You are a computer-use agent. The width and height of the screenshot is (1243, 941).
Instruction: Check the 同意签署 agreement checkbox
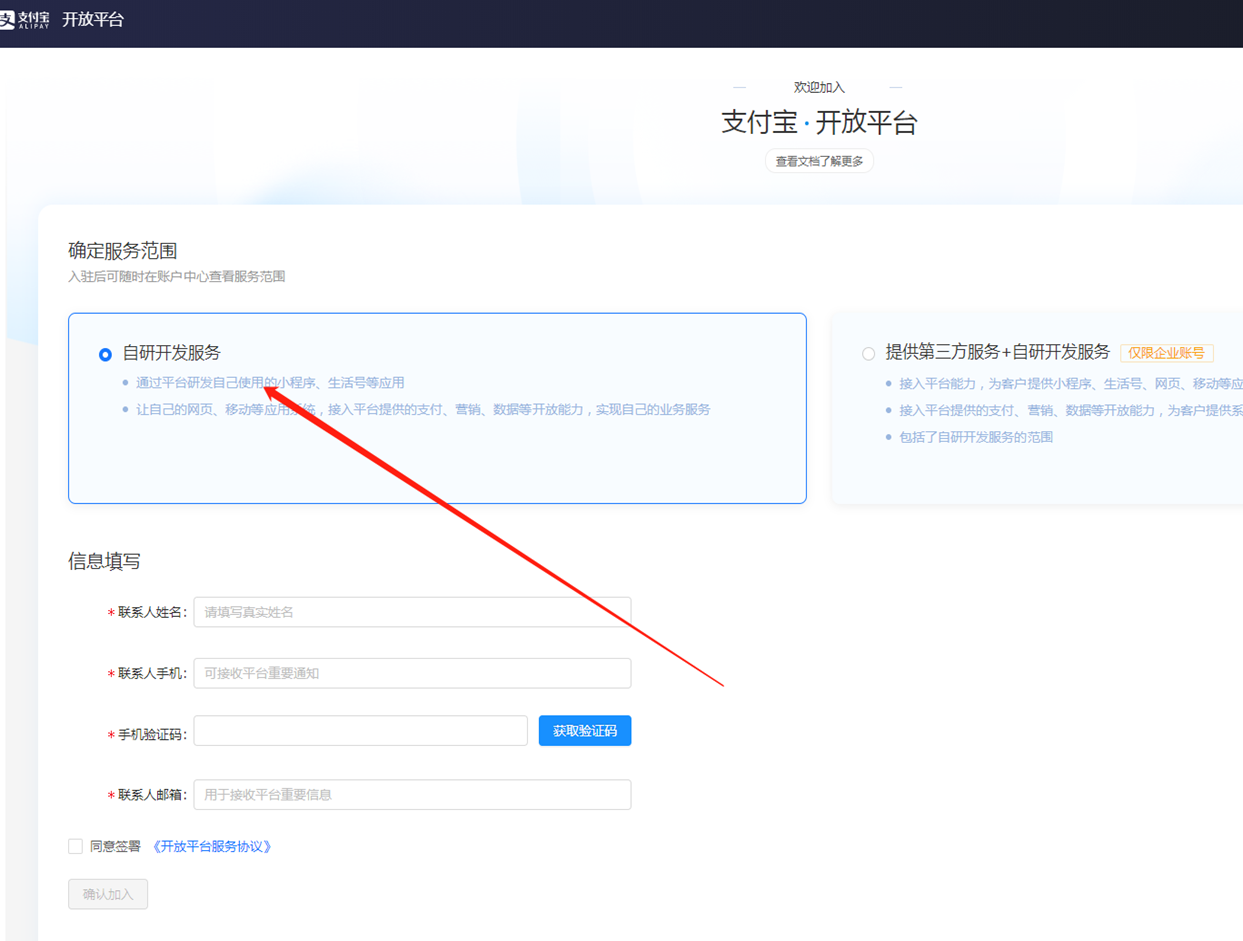click(75, 846)
